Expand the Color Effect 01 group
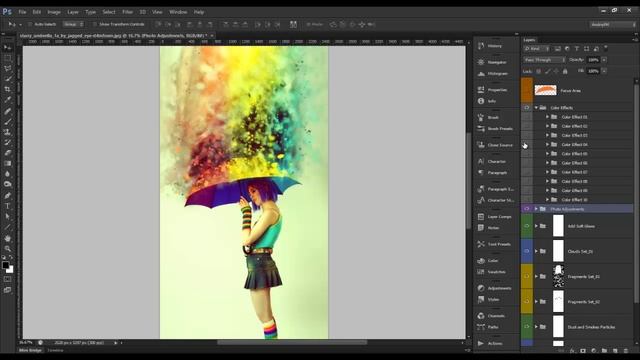Image resolution: width=640 pixels, height=360 pixels. [547, 117]
